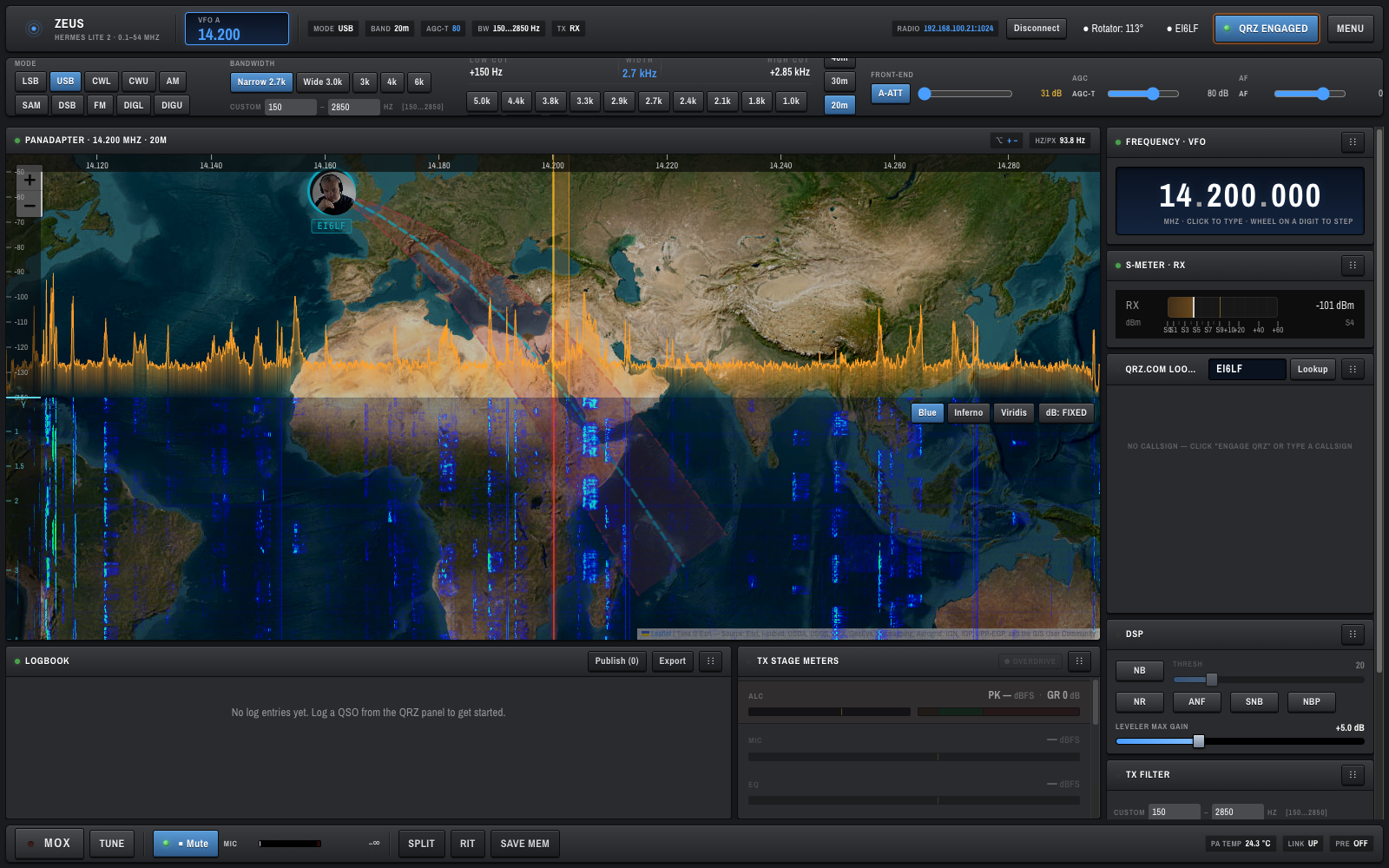1389x868 pixels.
Task: Click Publish (0) in Logbook
Action: [617, 661]
